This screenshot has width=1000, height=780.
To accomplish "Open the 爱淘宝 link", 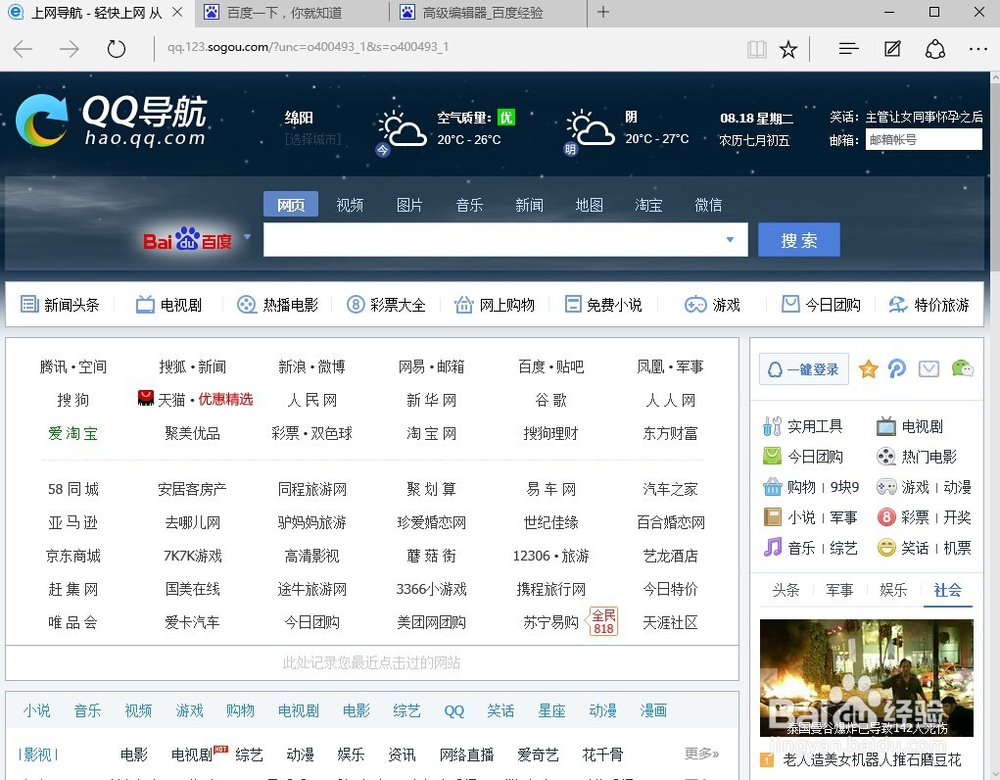I will [73, 433].
